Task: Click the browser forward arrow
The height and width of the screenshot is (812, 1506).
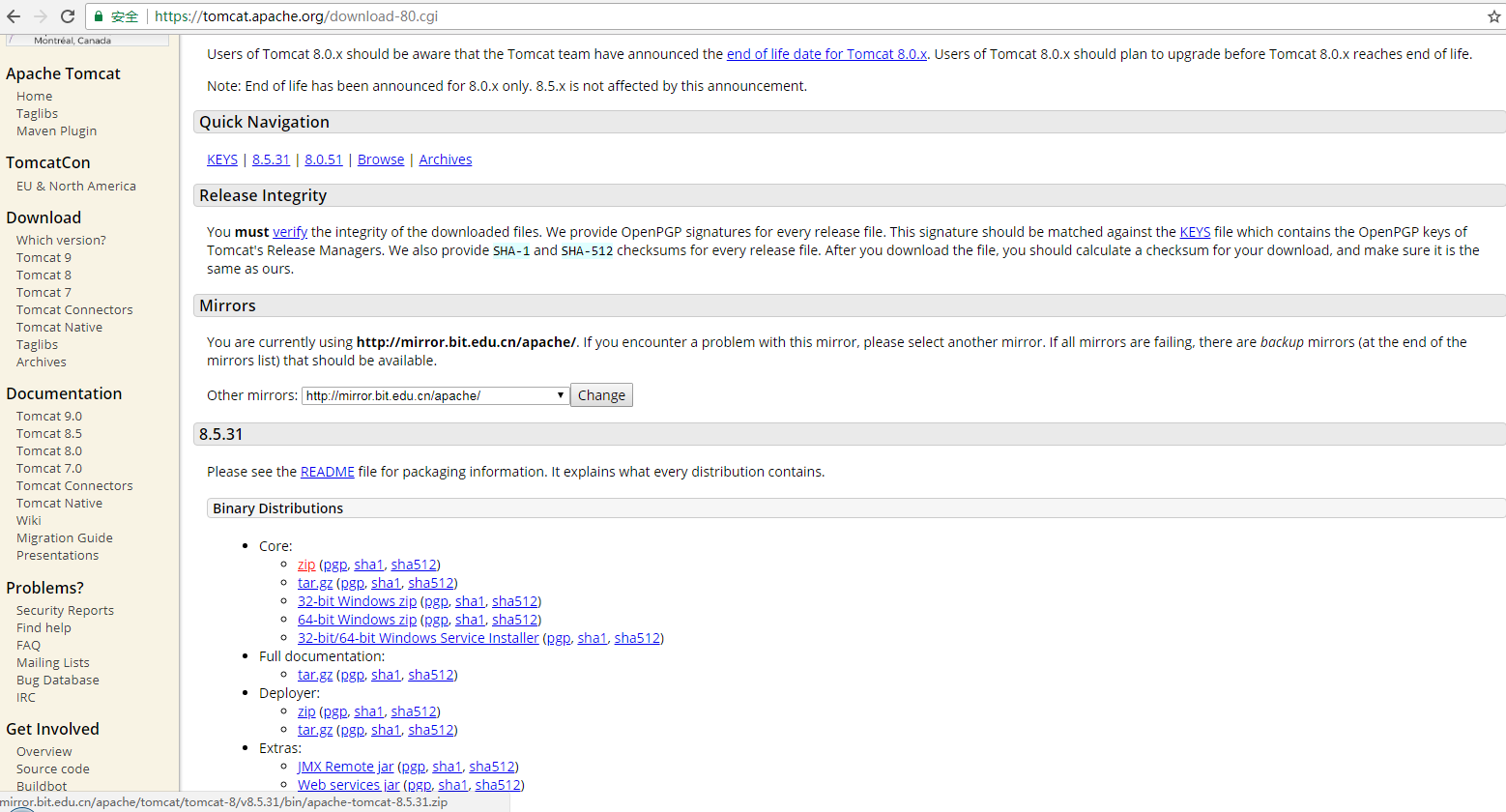Action: click(x=41, y=16)
